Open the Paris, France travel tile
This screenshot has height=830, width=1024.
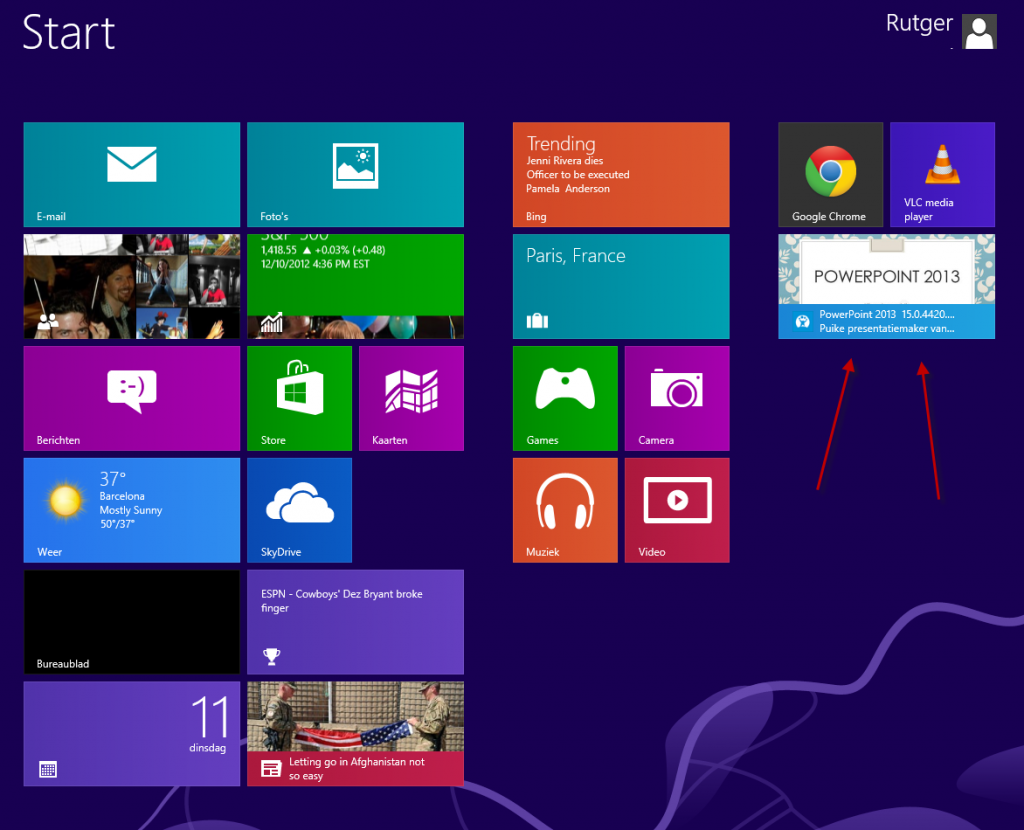coord(621,287)
